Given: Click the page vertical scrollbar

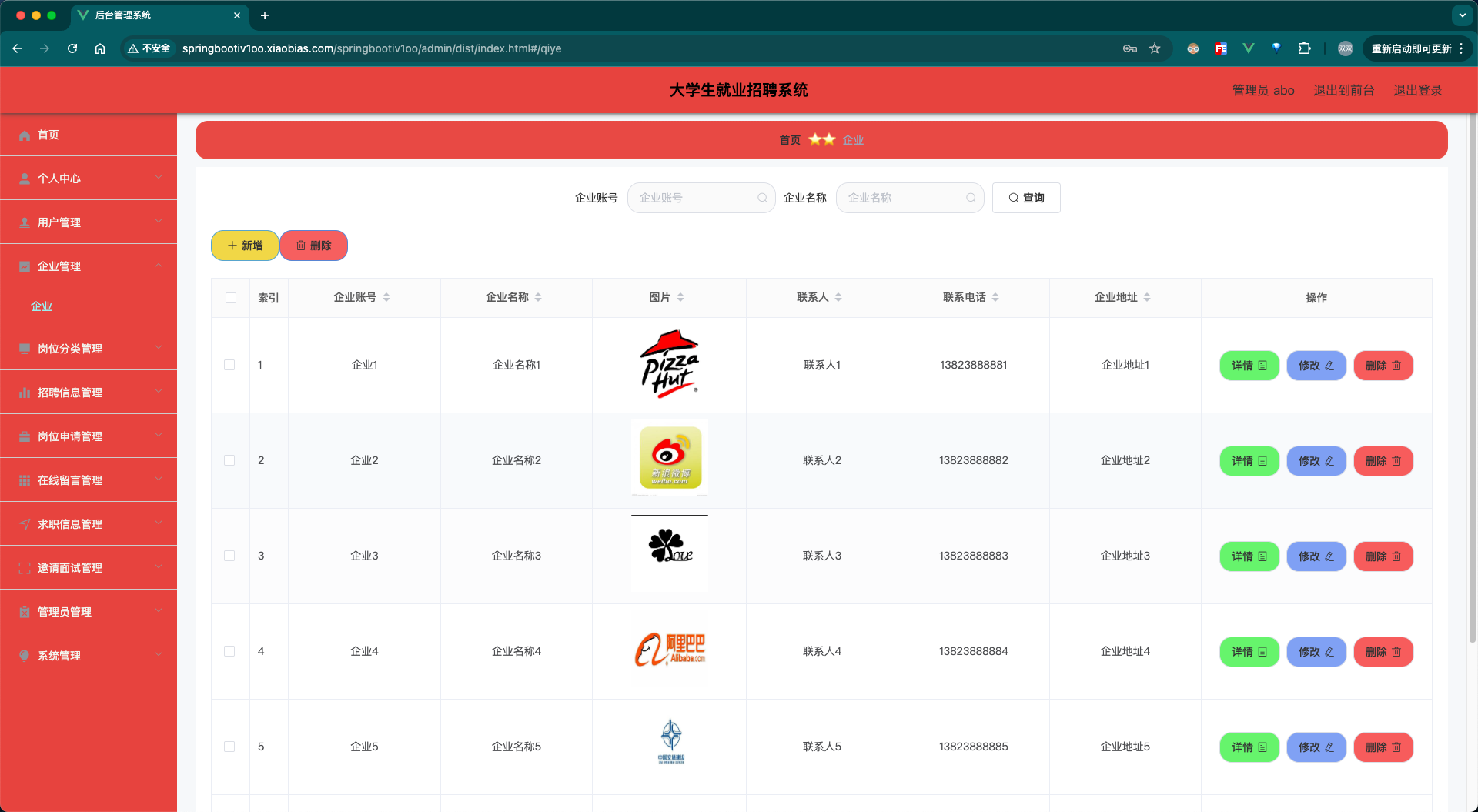Looking at the screenshot, I should pos(1473,377).
